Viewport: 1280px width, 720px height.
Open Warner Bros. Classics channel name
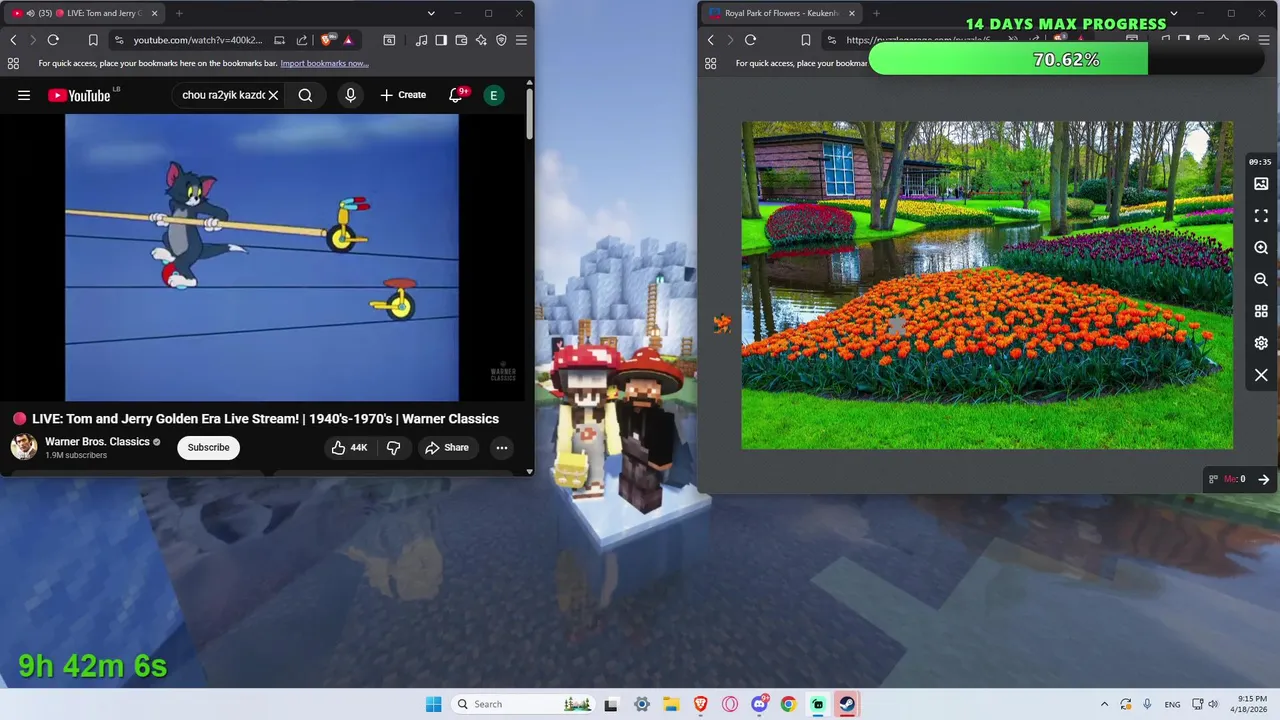point(97,441)
